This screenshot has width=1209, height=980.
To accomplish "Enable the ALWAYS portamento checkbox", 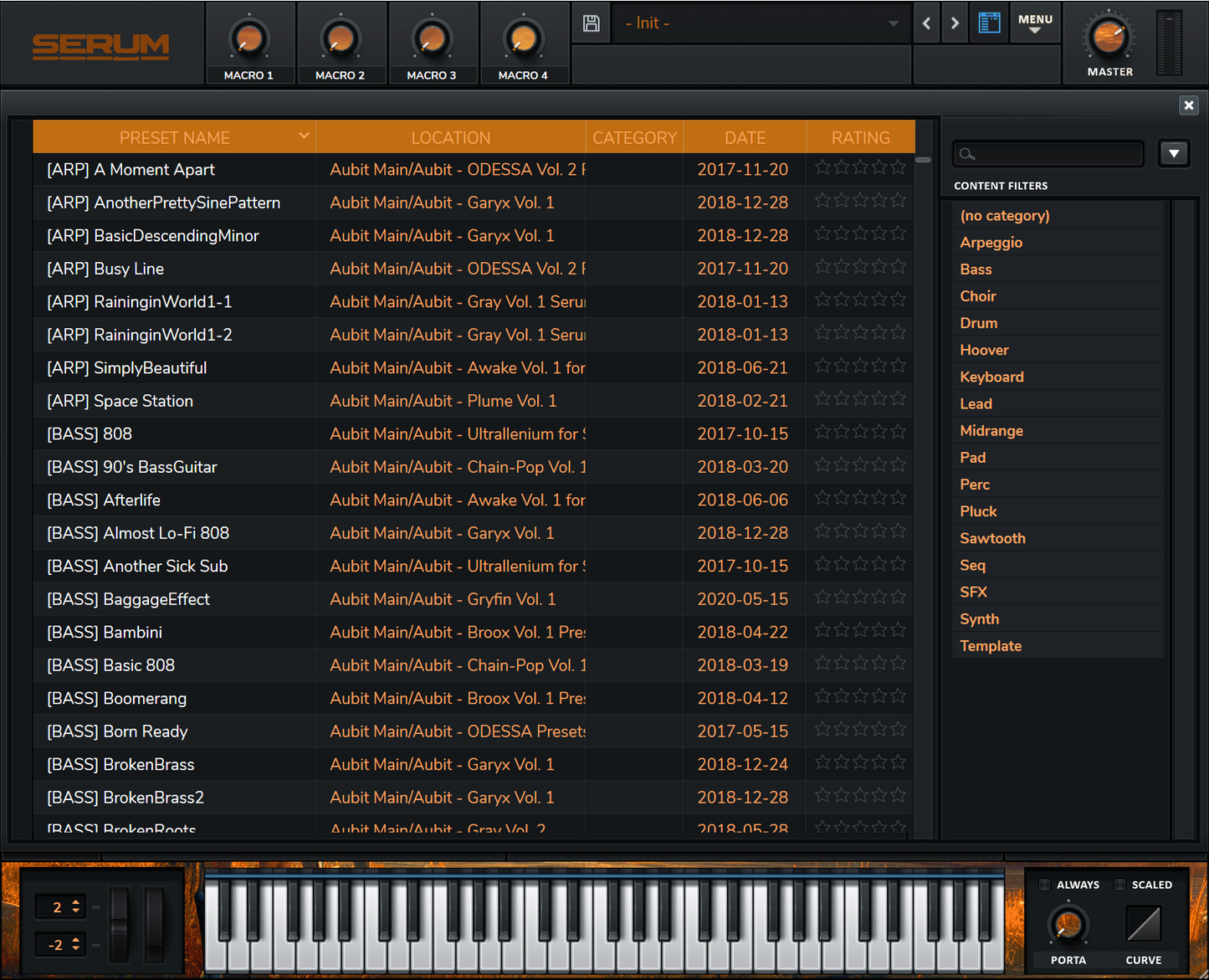I will 1044,885.
